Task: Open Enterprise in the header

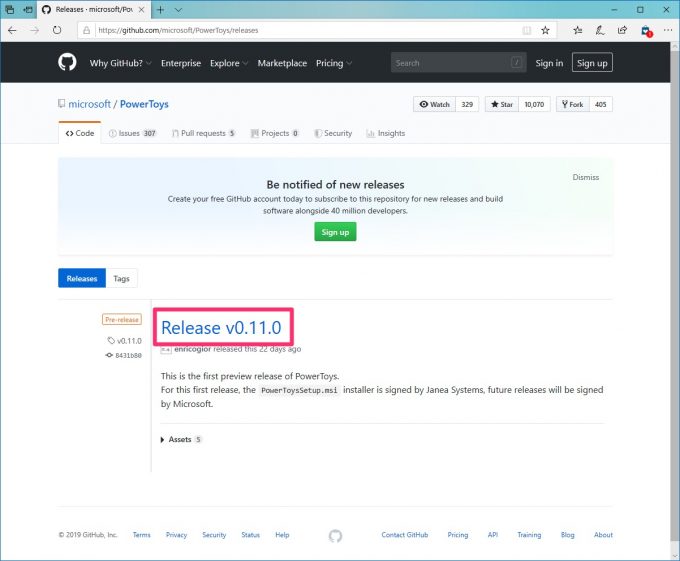Action: tap(181, 63)
